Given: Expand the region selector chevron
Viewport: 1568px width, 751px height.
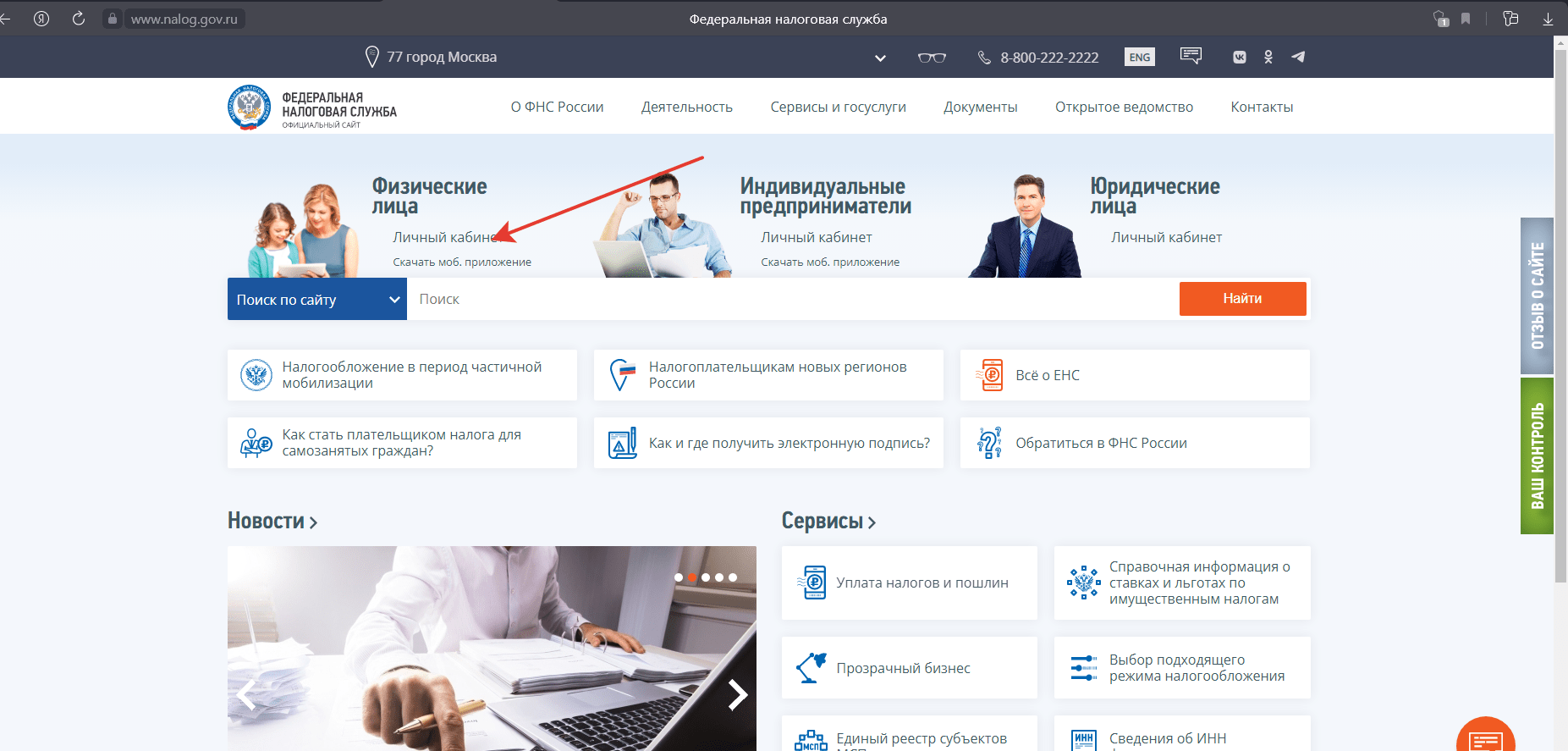Looking at the screenshot, I should [x=880, y=58].
